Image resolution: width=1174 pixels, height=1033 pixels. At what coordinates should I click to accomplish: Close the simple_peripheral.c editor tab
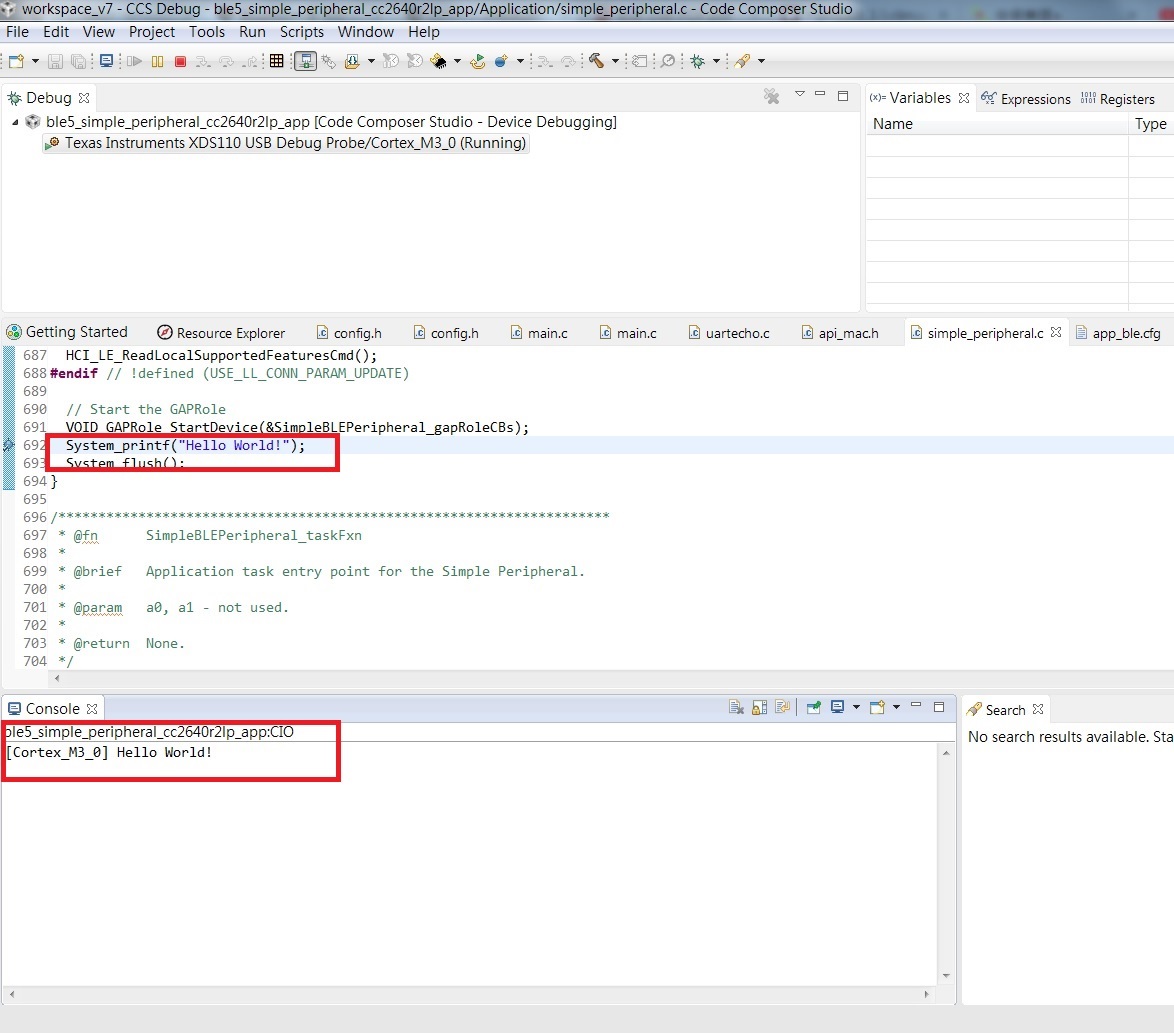(x=1056, y=332)
